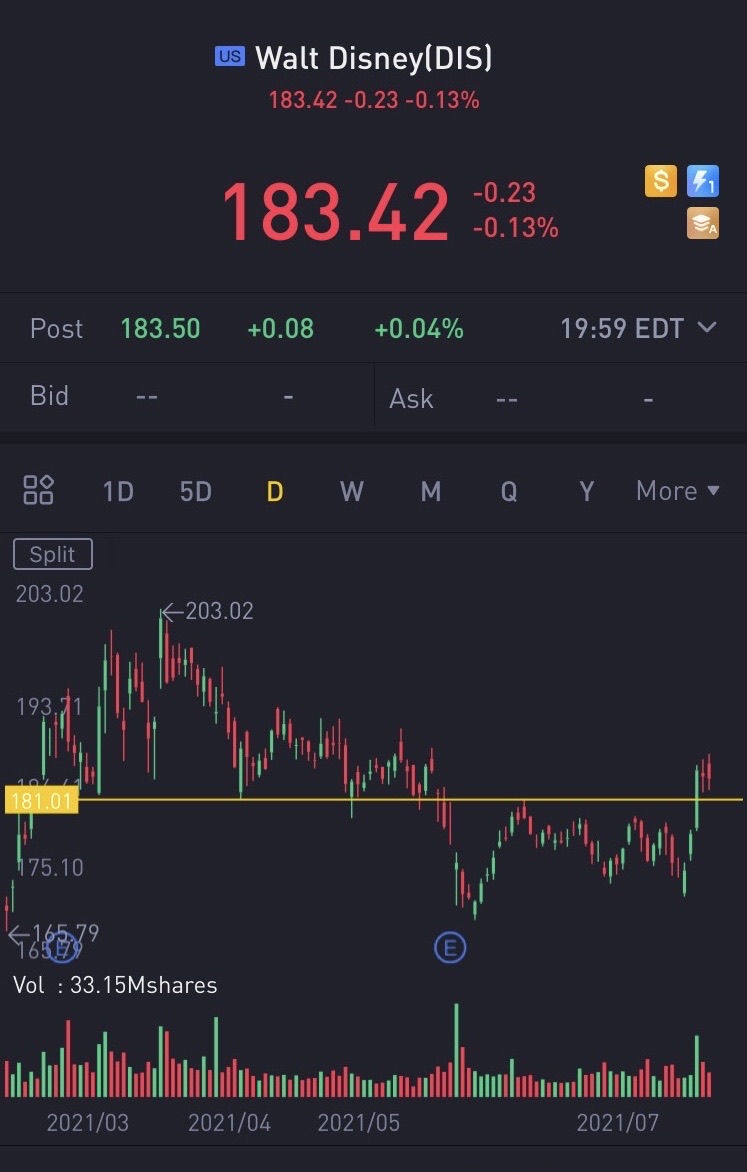
Task: Tap the Split button above the chart
Action: (x=53, y=554)
